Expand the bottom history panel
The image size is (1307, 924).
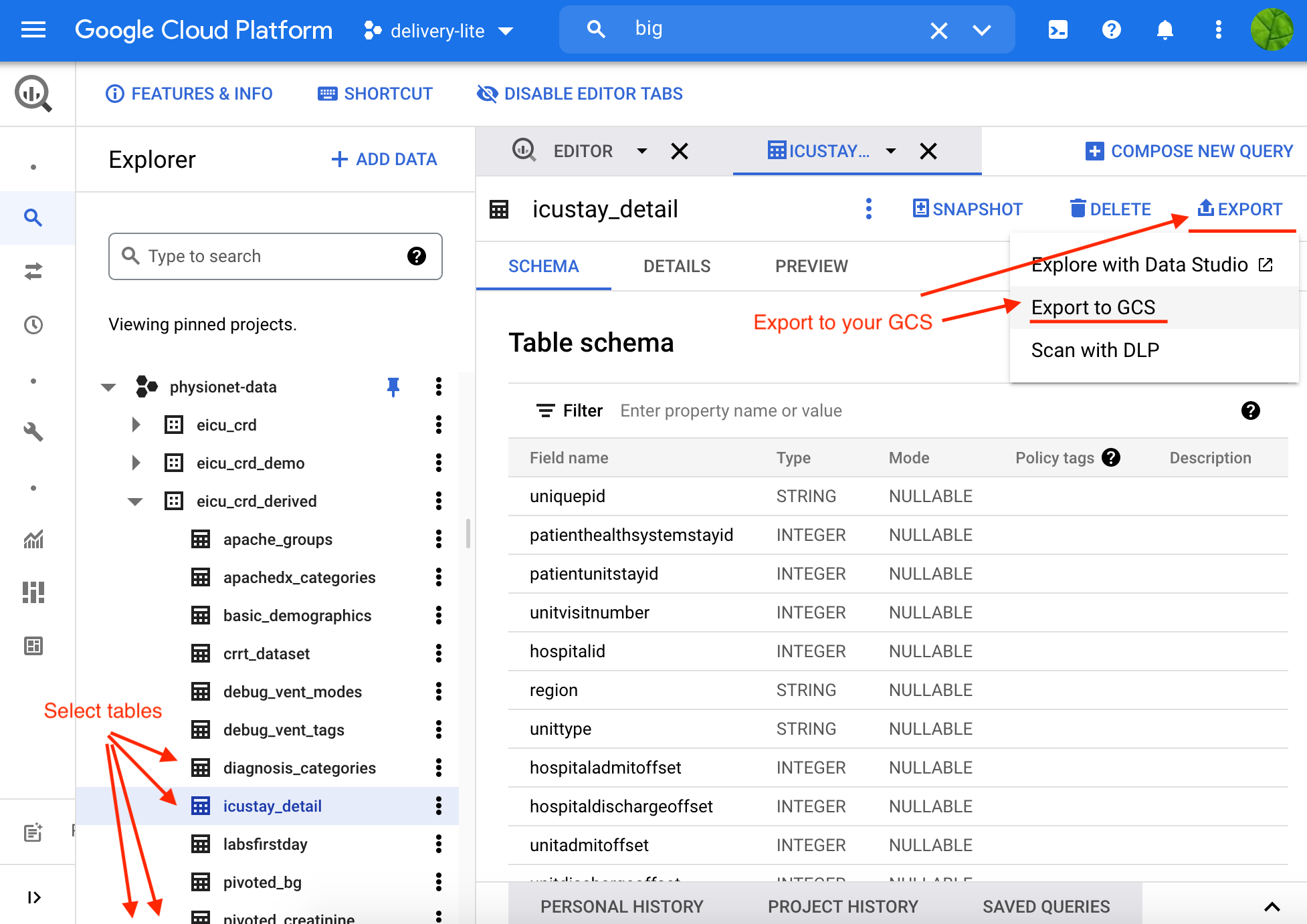pos(1272,907)
